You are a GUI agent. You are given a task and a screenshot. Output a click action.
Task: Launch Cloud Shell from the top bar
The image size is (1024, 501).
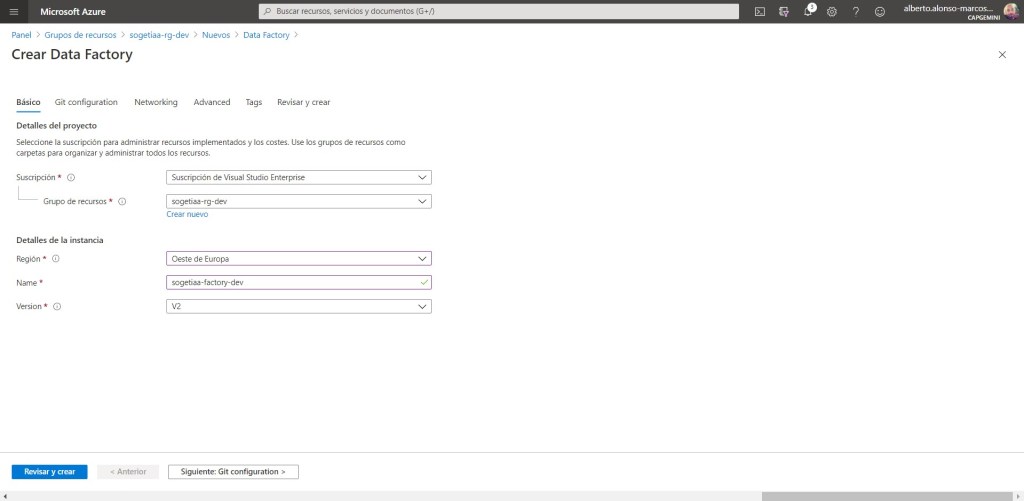tap(760, 11)
